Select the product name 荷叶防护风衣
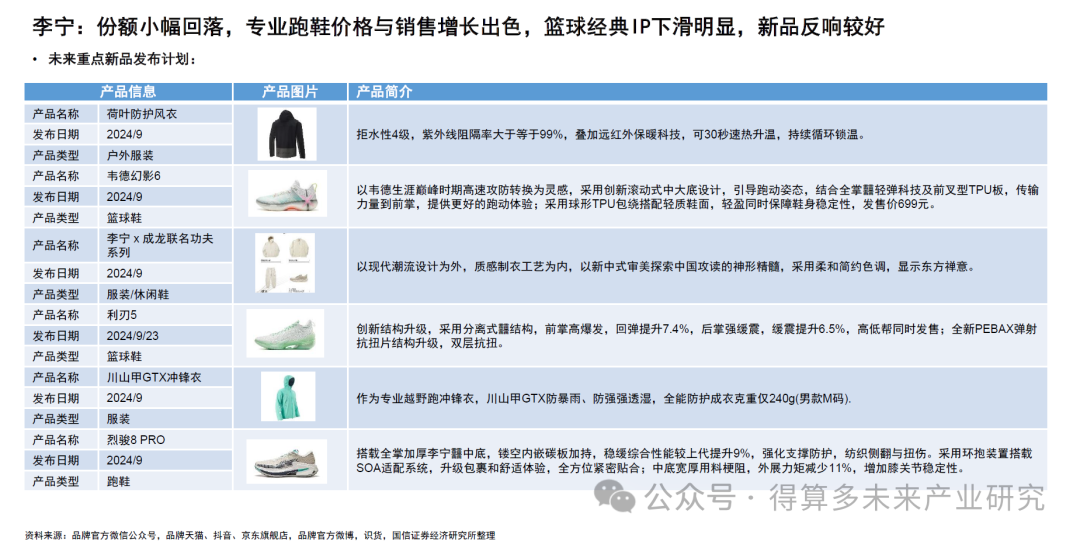This screenshot has width=1080, height=541. pyautogui.click(x=142, y=114)
